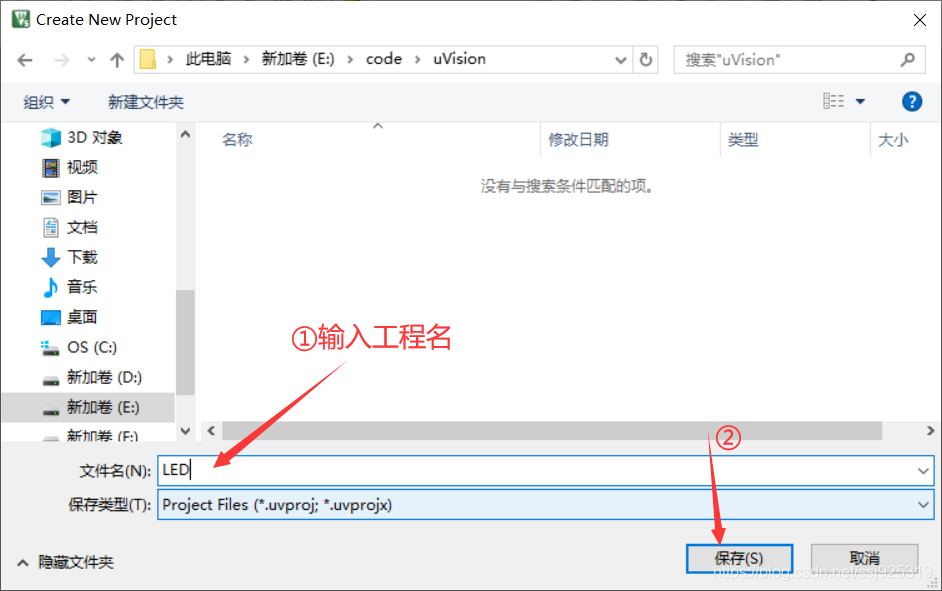This screenshot has height=591, width=942.
Task: Select 此电脑 in the address path
Action: coord(208,59)
